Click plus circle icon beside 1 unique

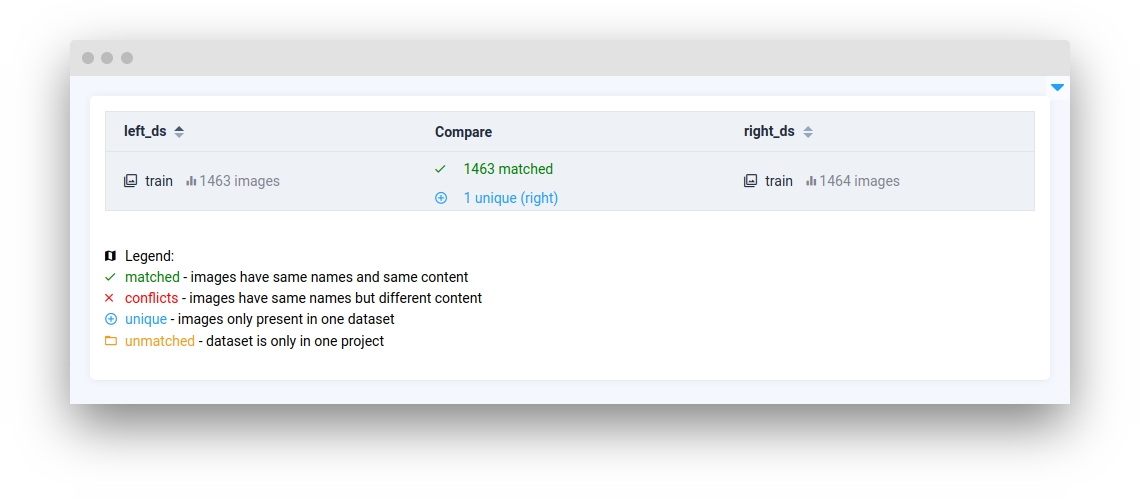pyautogui.click(x=441, y=198)
